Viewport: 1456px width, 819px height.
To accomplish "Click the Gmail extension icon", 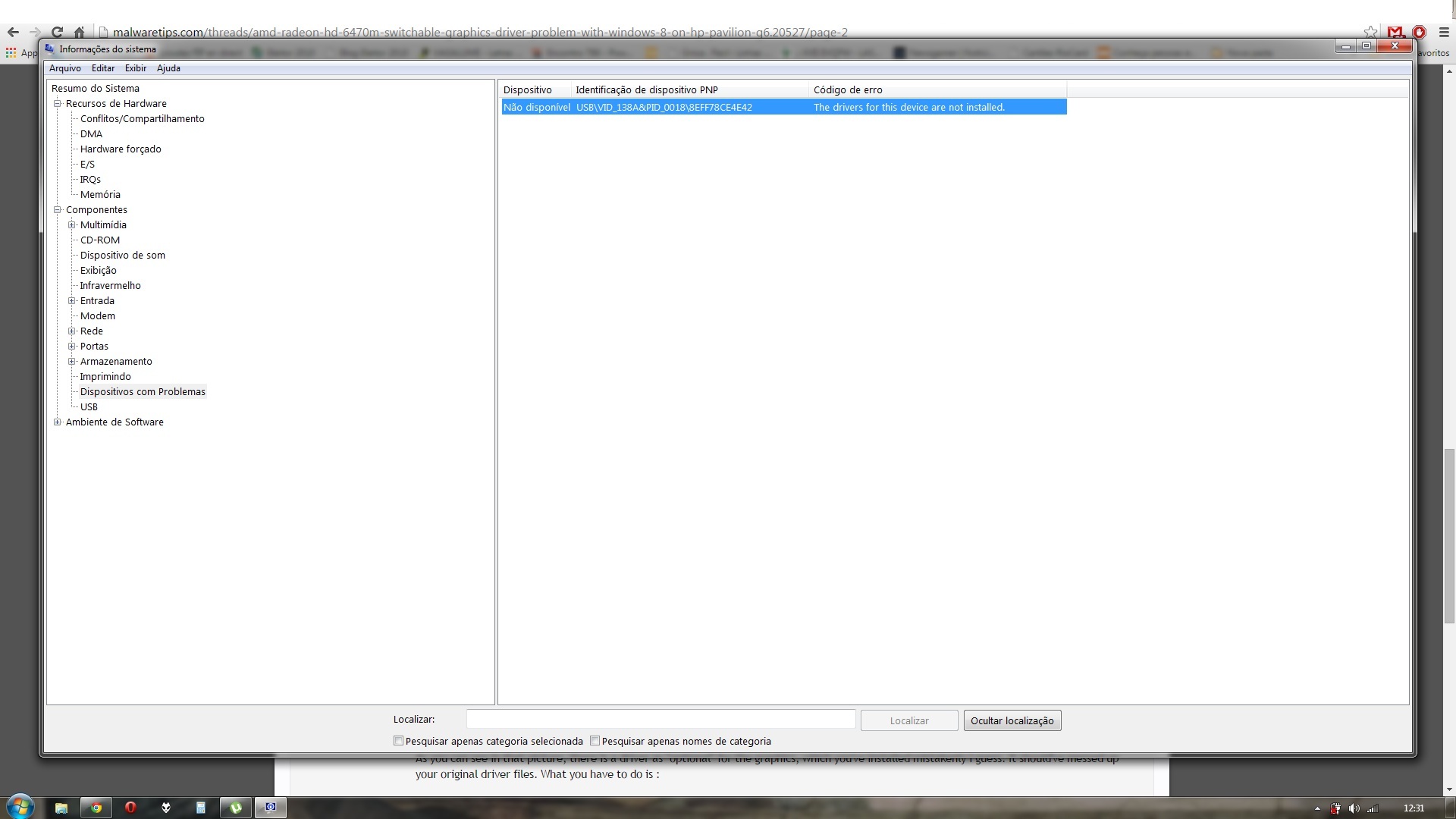I will [1395, 32].
